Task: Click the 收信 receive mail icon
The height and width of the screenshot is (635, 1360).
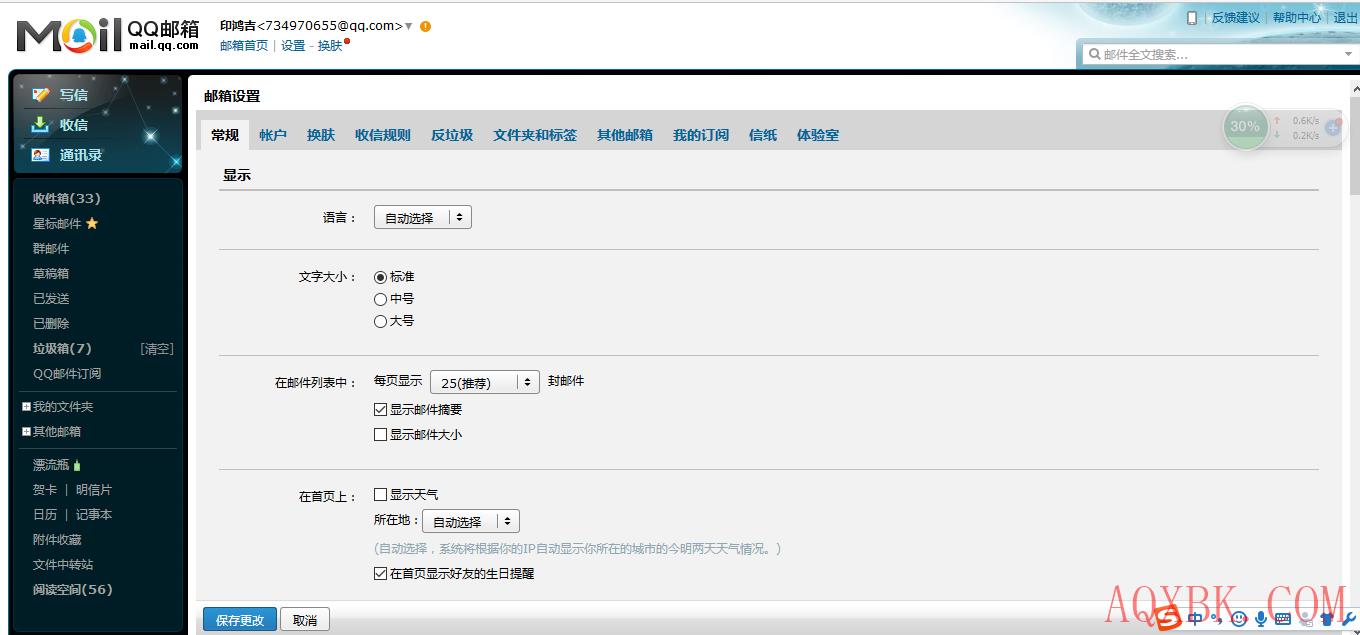Action: click(41, 124)
